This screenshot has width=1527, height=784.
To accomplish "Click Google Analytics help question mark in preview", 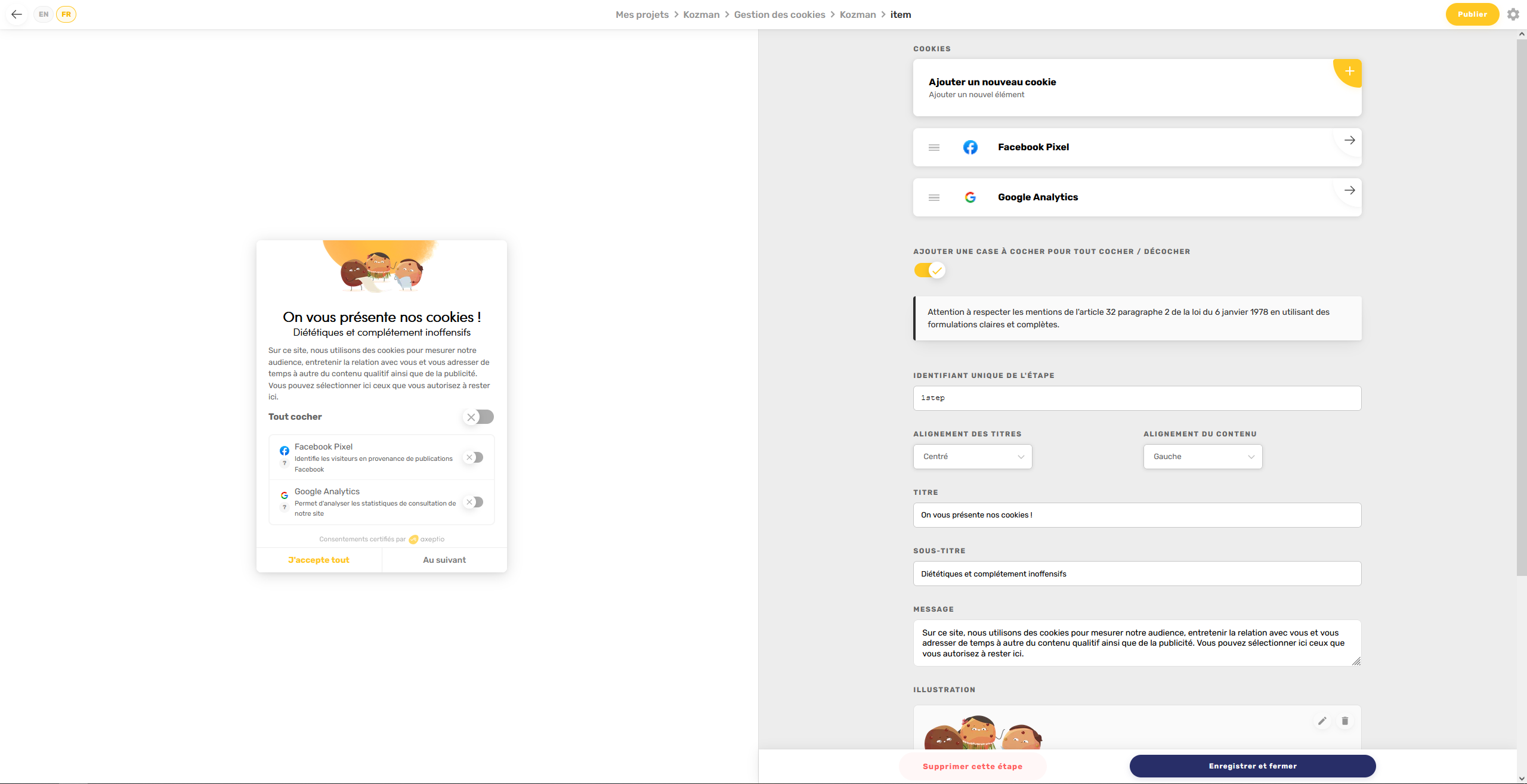I will tap(285, 507).
